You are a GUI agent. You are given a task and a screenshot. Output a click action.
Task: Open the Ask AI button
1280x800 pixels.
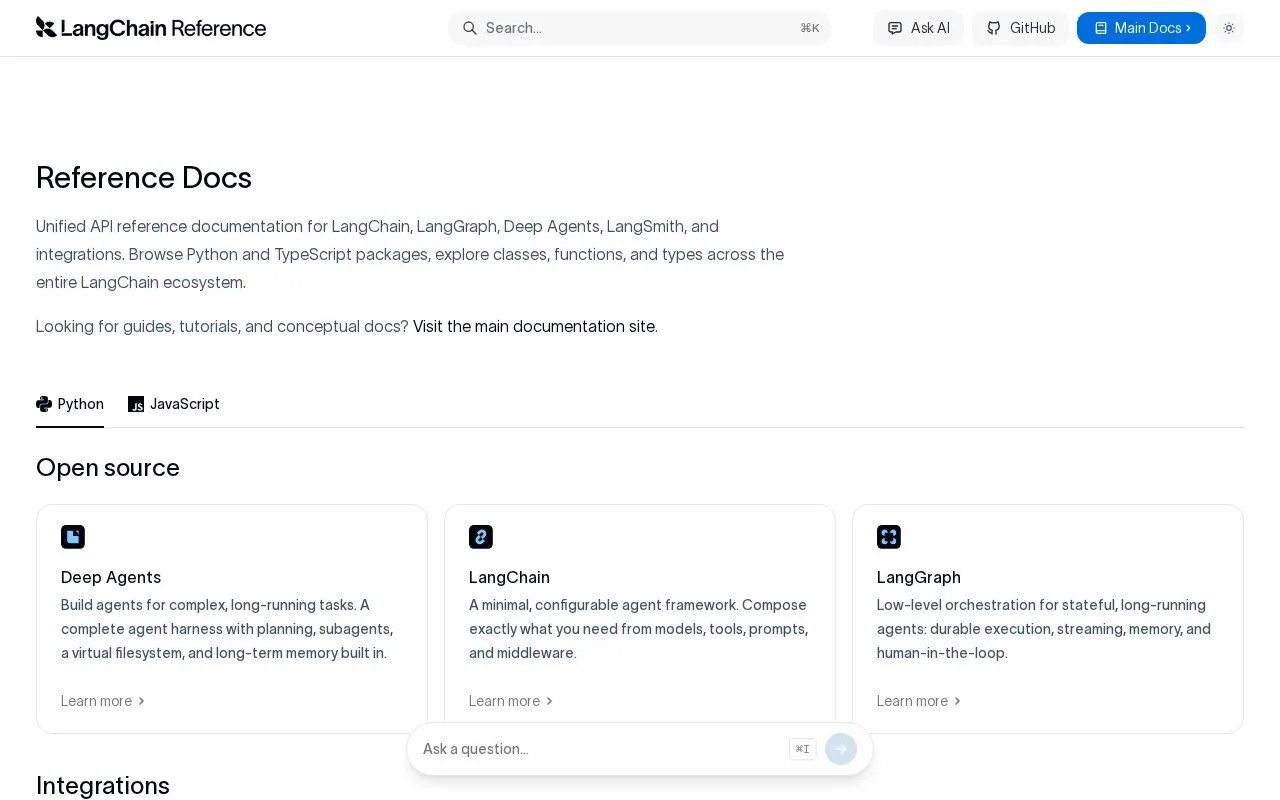918,28
